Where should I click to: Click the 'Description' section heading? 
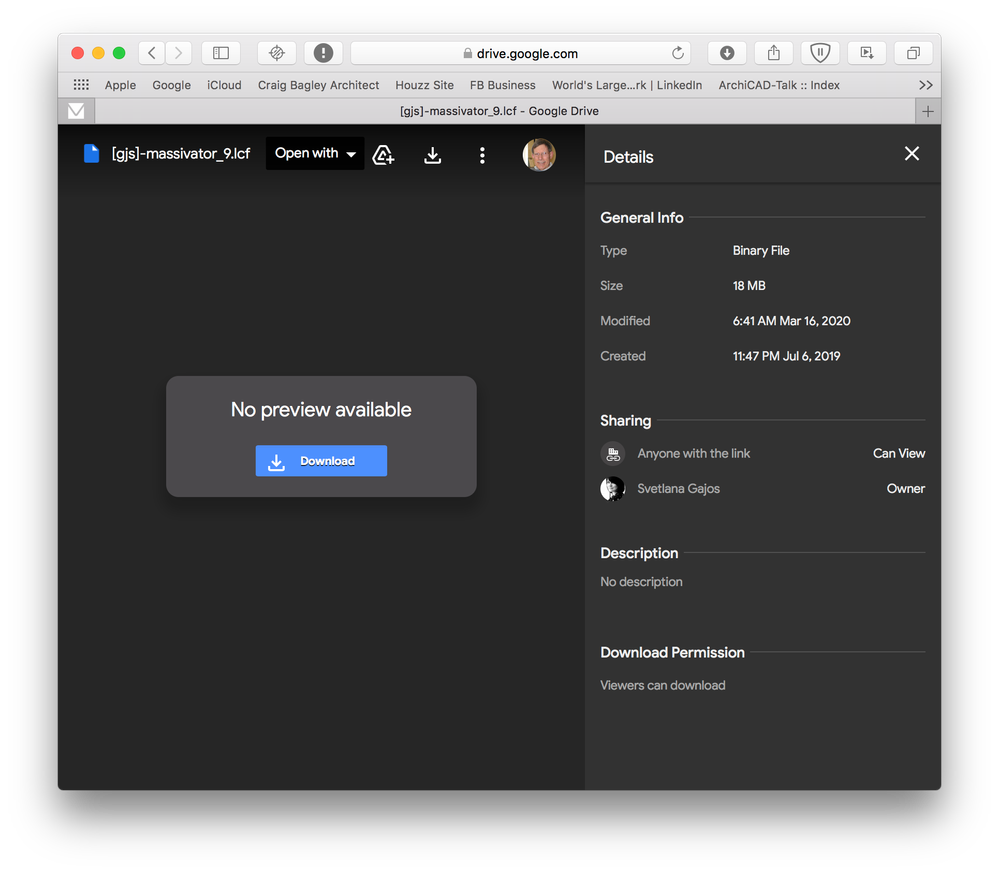click(639, 553)
